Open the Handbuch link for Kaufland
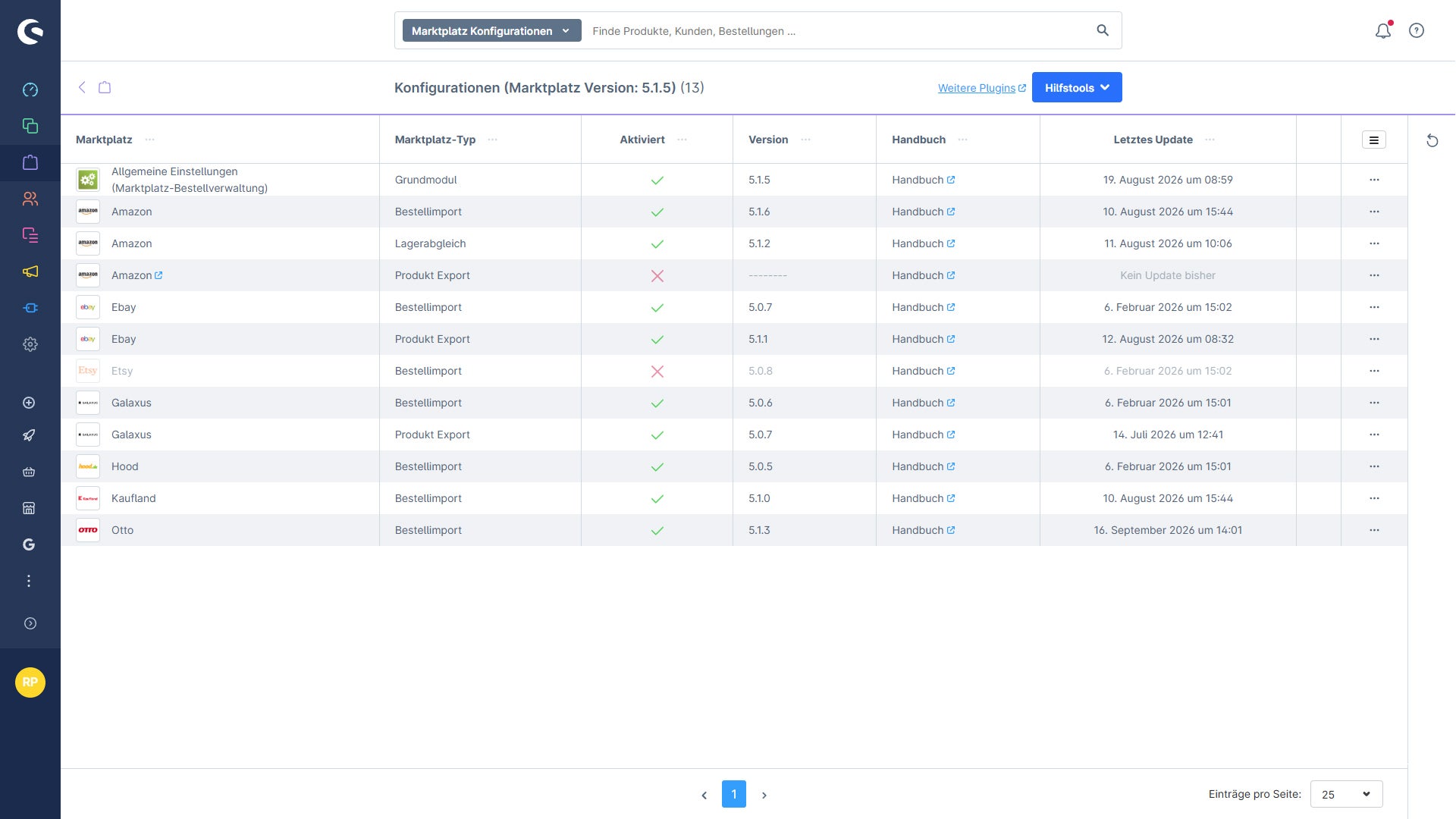Viewport: 1456px width, 819px height. [923, 498]
